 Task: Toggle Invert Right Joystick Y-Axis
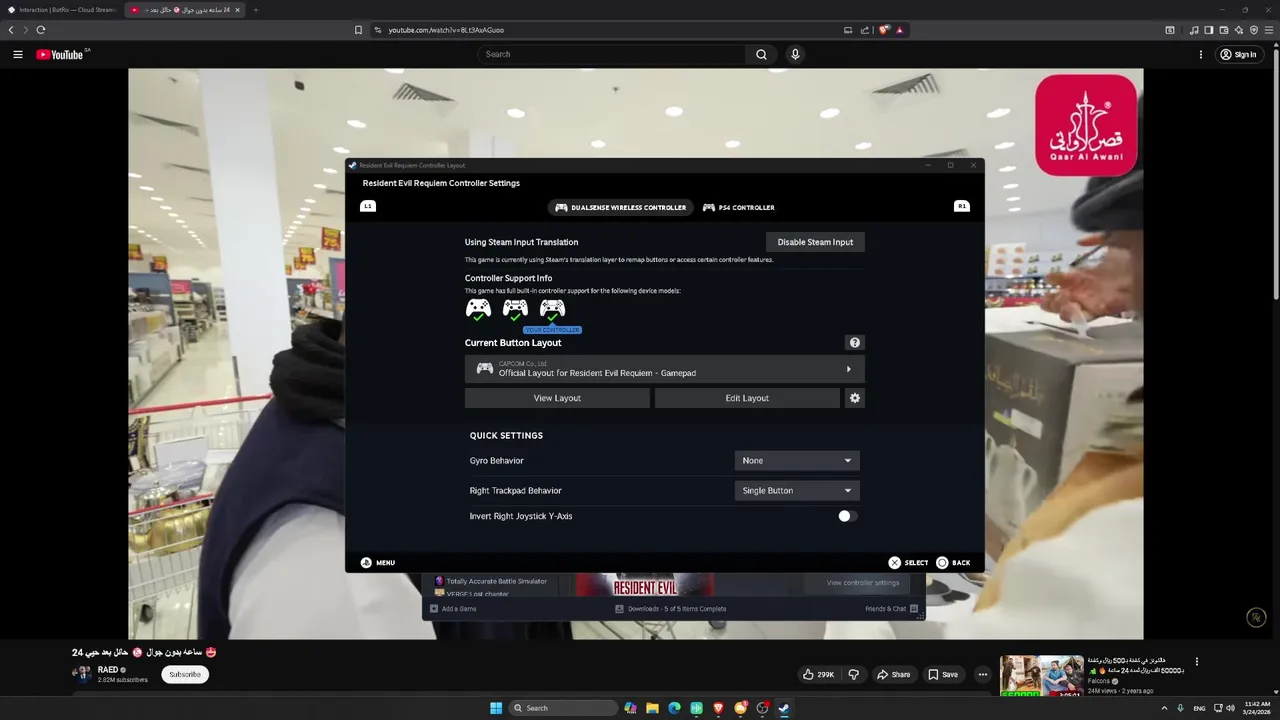pos(848,516)
